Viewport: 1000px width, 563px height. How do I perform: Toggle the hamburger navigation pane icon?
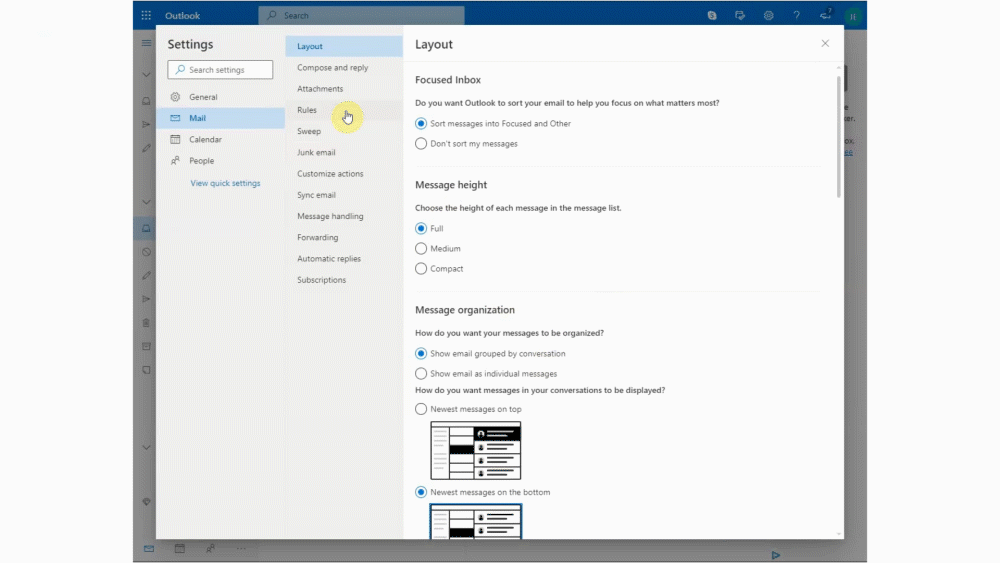click(146, 43)
